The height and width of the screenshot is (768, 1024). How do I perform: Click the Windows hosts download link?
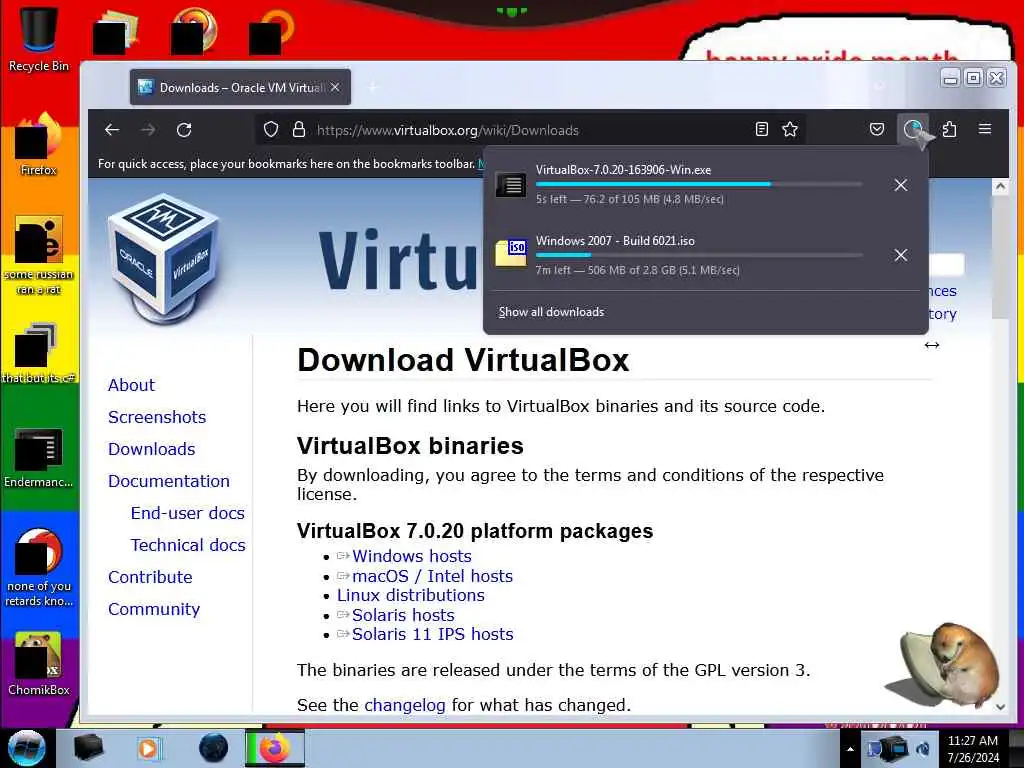pyautogui.click(x=411, y=556)
